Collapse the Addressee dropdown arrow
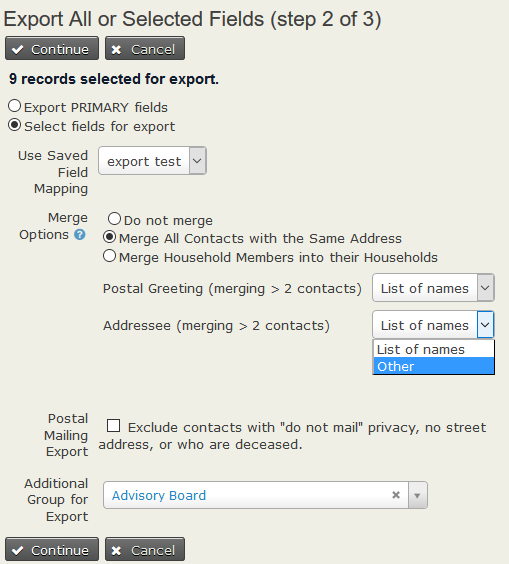This screenshot has height=564, width=509. coord(485,325)
